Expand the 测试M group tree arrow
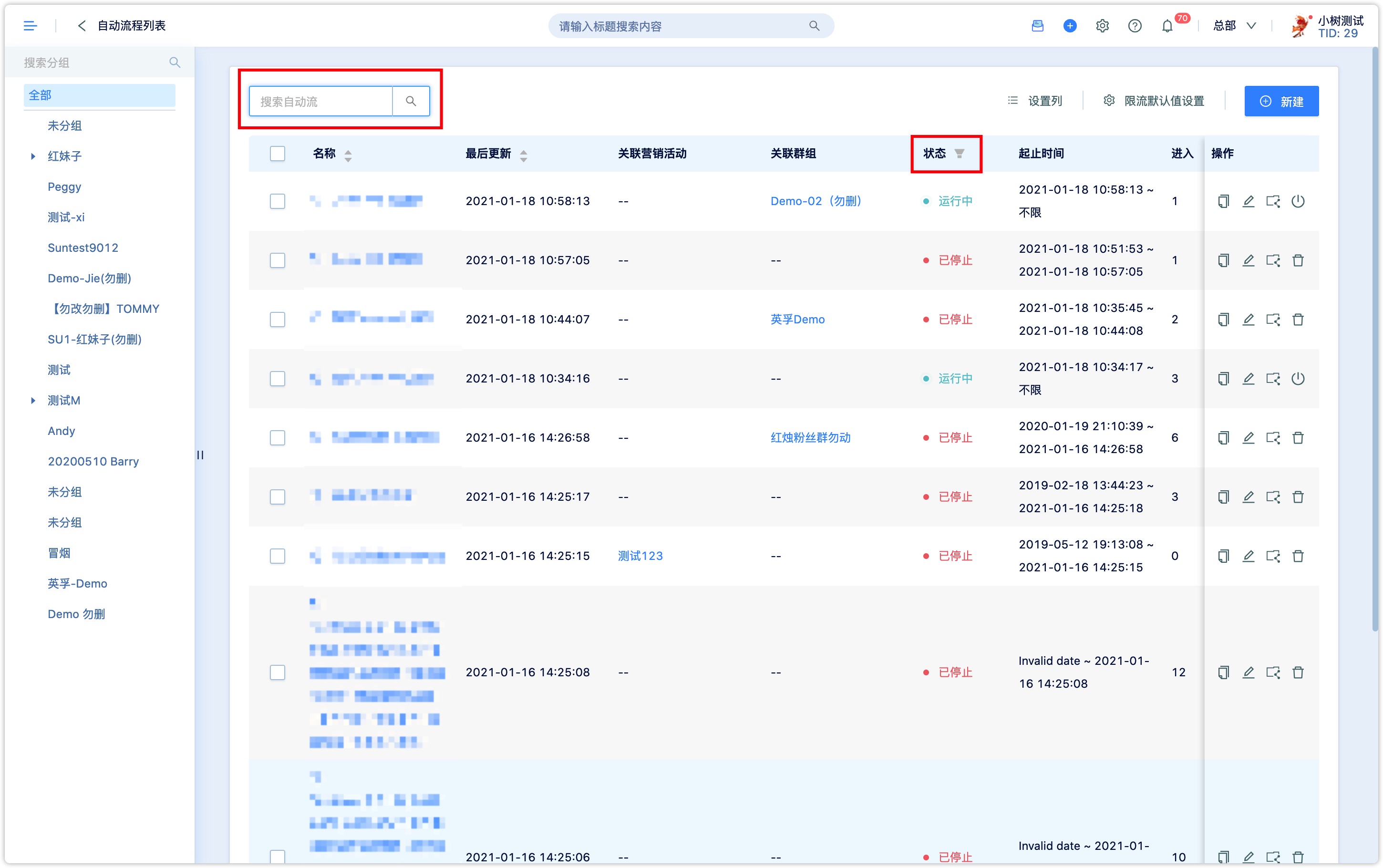This screenshot has width=1383, height=868. (33, 400)
